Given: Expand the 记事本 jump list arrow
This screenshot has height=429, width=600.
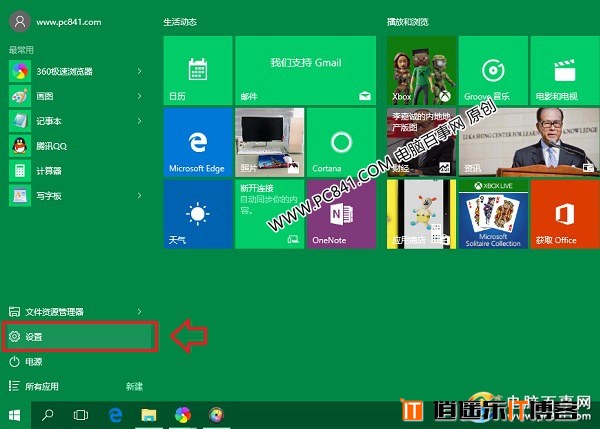Looking at the screenshot, I should pyautogui.click(x=139, y=121).
